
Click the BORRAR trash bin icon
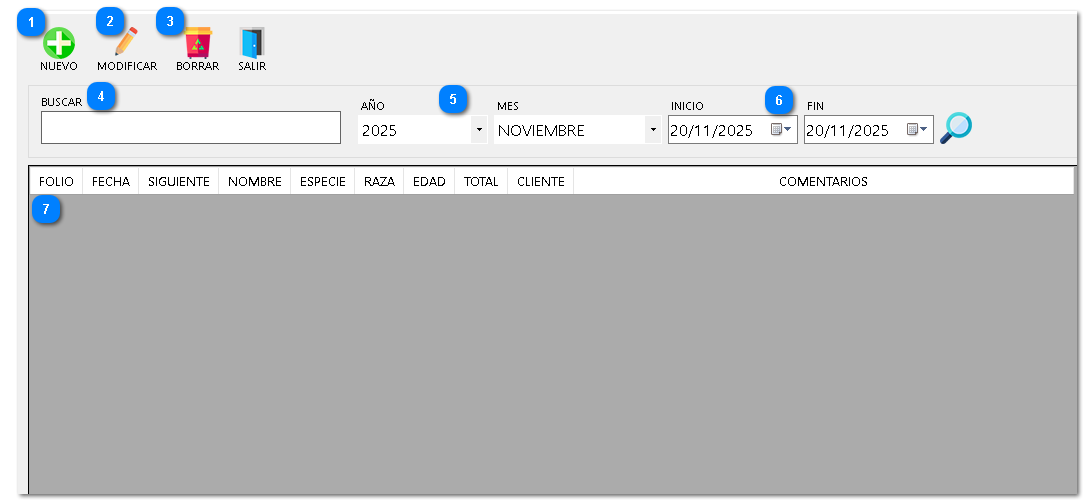[198, 43]
